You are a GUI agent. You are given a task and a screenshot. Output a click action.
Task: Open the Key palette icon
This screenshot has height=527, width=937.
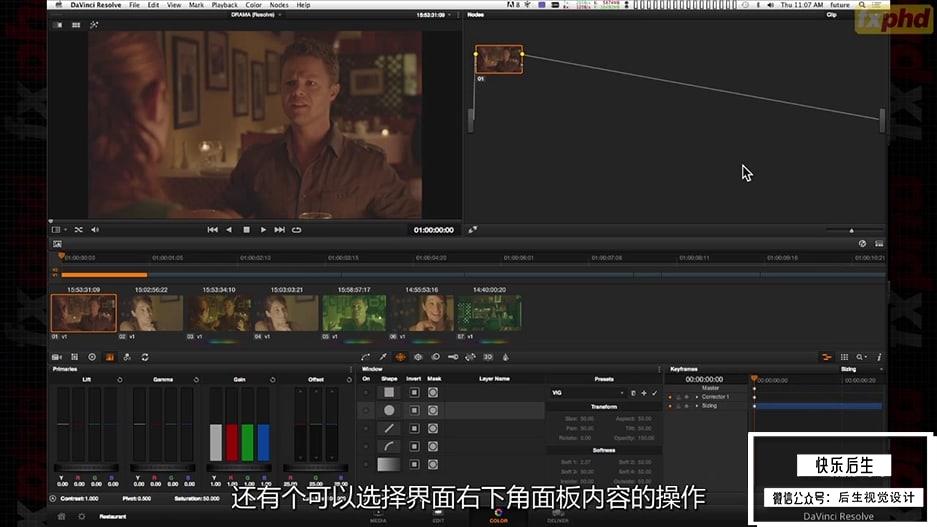tap(453, 357)
